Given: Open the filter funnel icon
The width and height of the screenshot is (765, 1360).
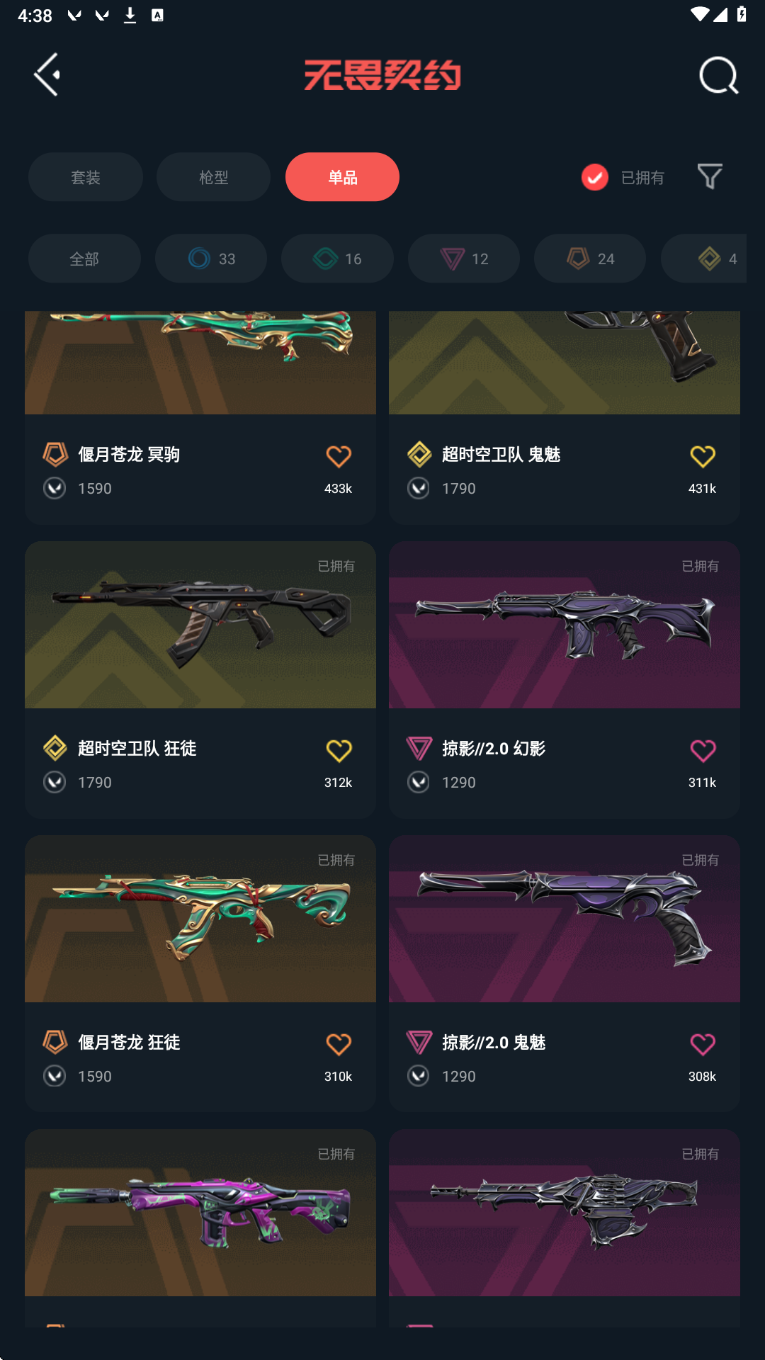Looking at the screenshot, I should tap(710, 177).
